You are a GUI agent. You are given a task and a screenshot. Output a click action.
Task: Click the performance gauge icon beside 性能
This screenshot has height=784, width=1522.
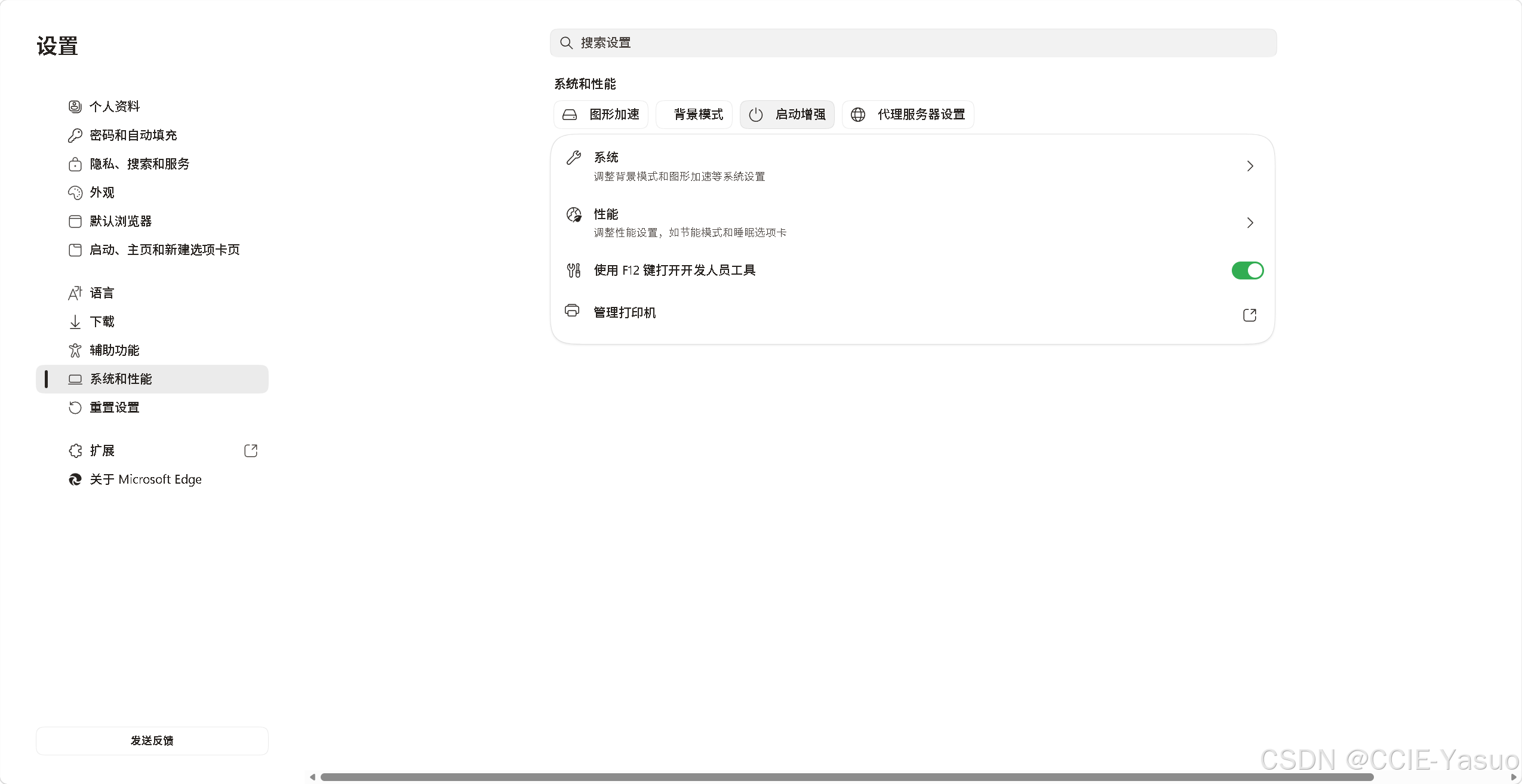(x=574, y=215)
